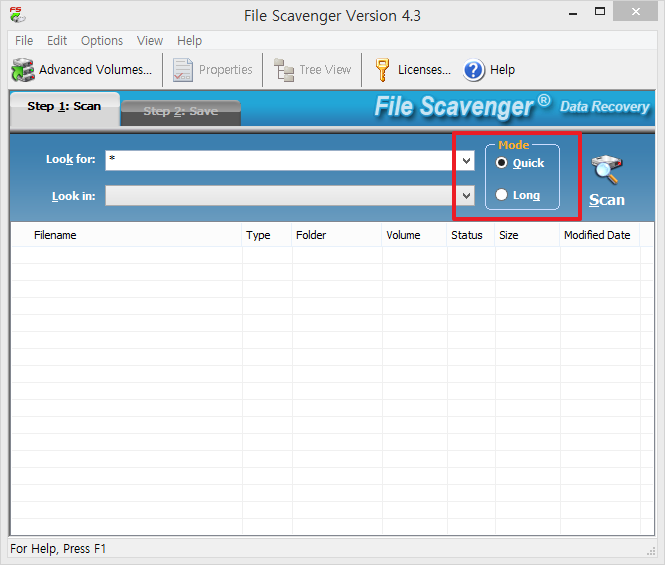
Task: Open the Options menu
Action: [102, 41]
